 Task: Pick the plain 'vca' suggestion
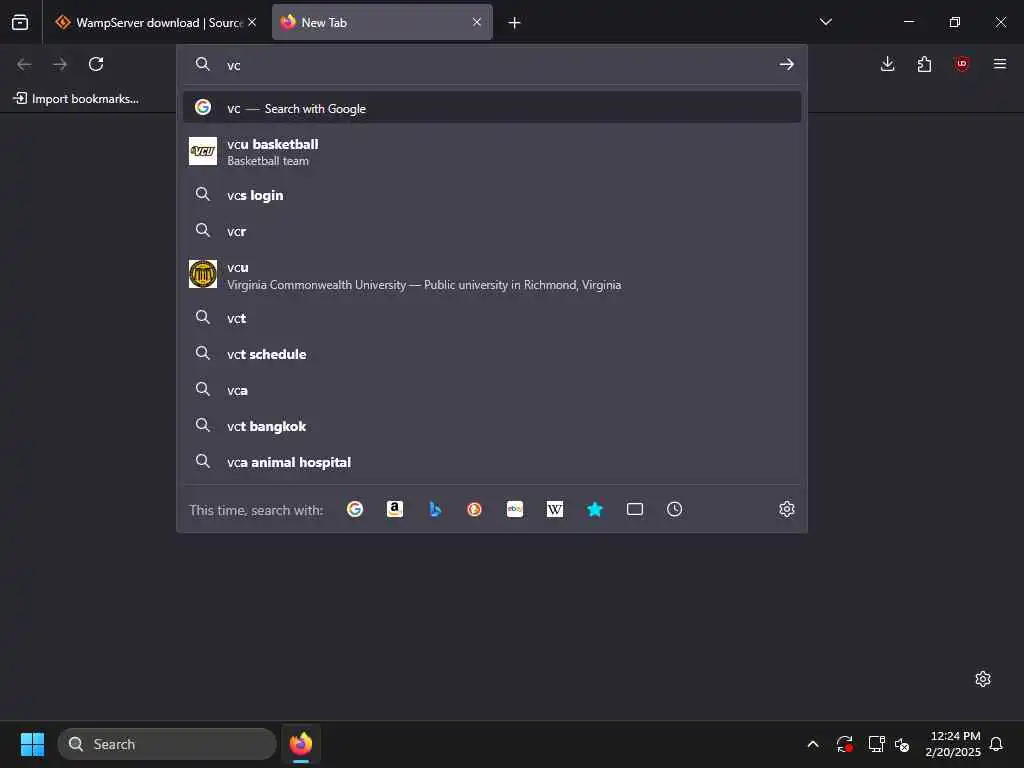[x=492, y=389]
